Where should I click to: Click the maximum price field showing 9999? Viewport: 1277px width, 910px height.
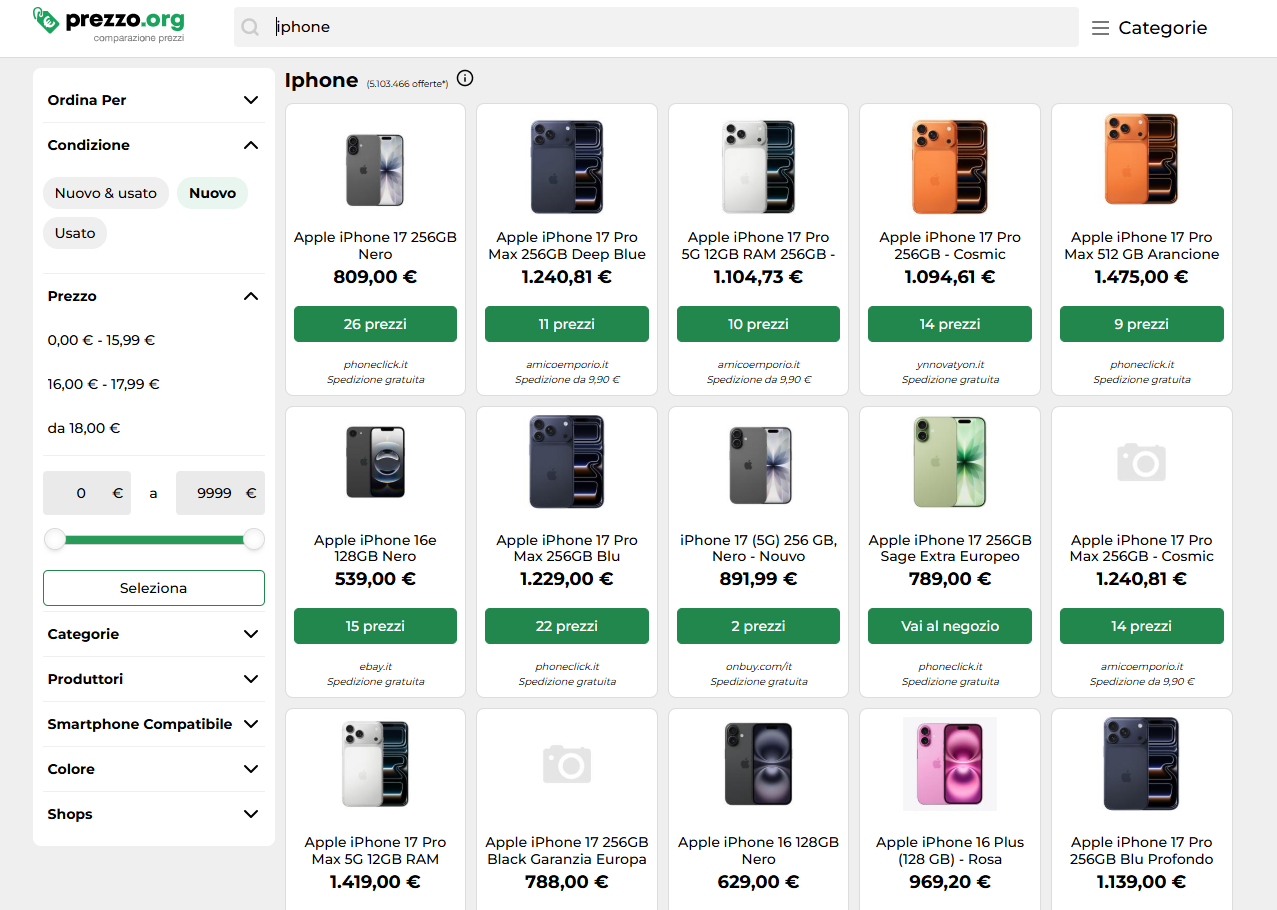click(220, 493)
